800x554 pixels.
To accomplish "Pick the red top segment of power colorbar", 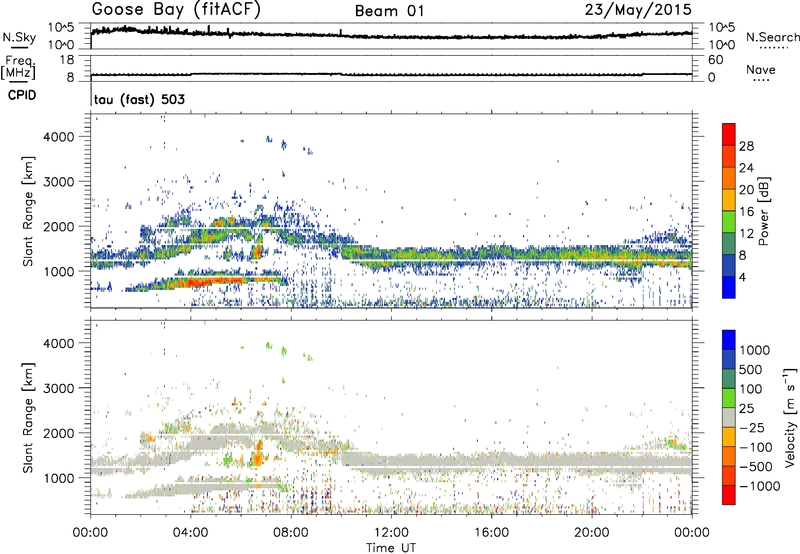I will 729,134.
